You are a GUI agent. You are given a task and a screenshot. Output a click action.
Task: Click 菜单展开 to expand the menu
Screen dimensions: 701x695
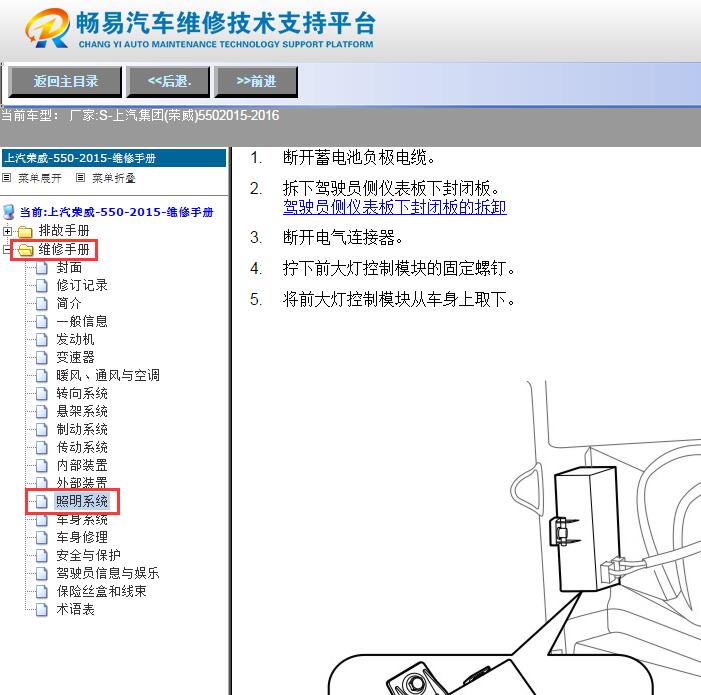click(x=40, y=178)
